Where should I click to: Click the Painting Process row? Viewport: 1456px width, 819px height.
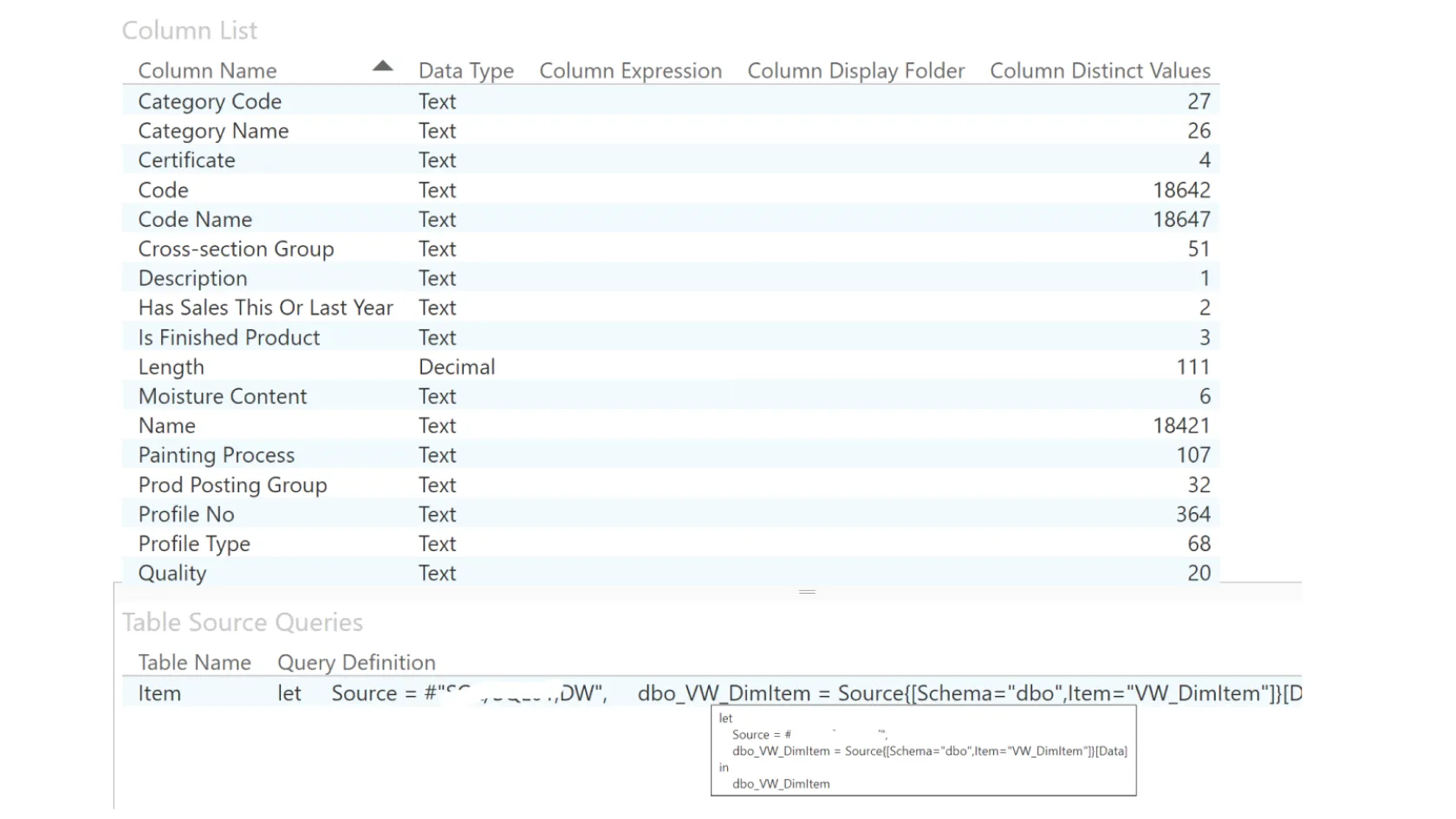[217, 455]
